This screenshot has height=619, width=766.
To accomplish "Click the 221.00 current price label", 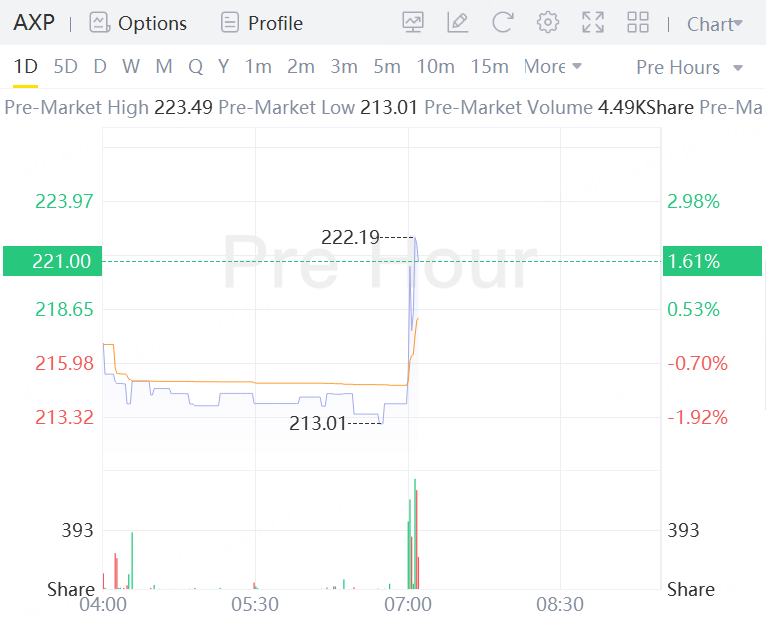I will 61,261.
